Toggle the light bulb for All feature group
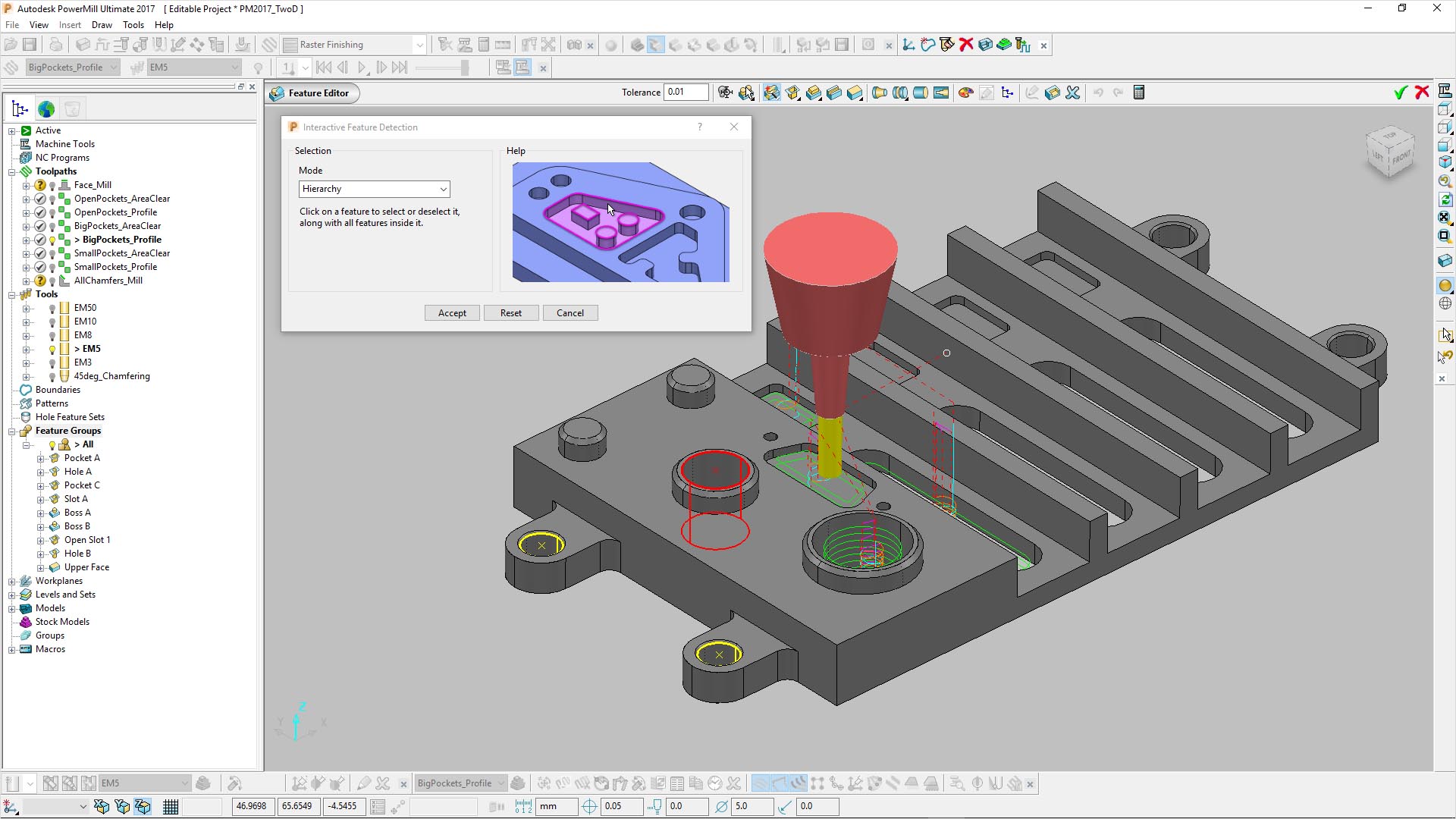The height and width of the screenshot is (819, 1456). pos(52,445)
